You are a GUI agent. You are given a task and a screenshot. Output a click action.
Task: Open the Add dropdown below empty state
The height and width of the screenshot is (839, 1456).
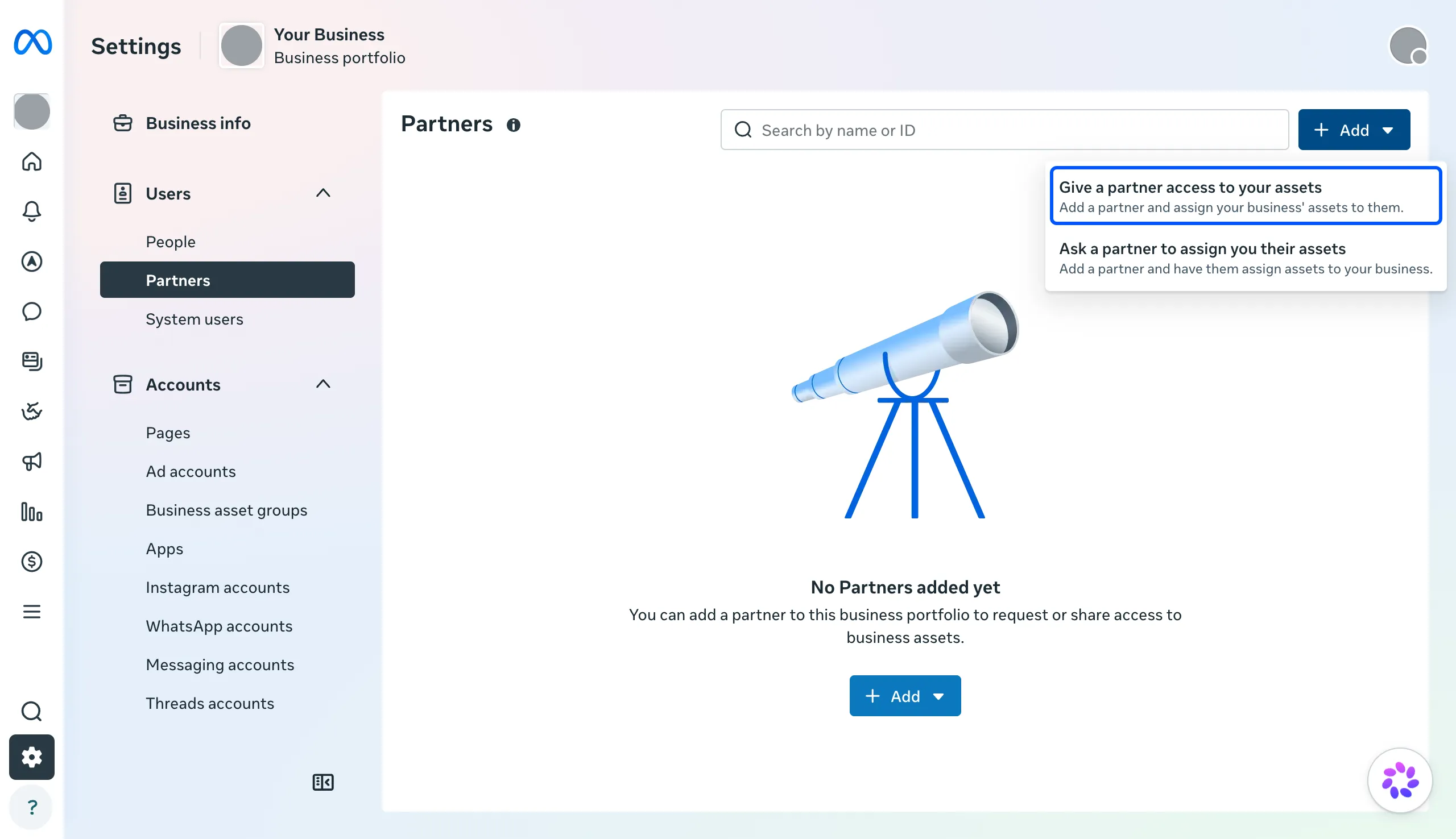905,696
